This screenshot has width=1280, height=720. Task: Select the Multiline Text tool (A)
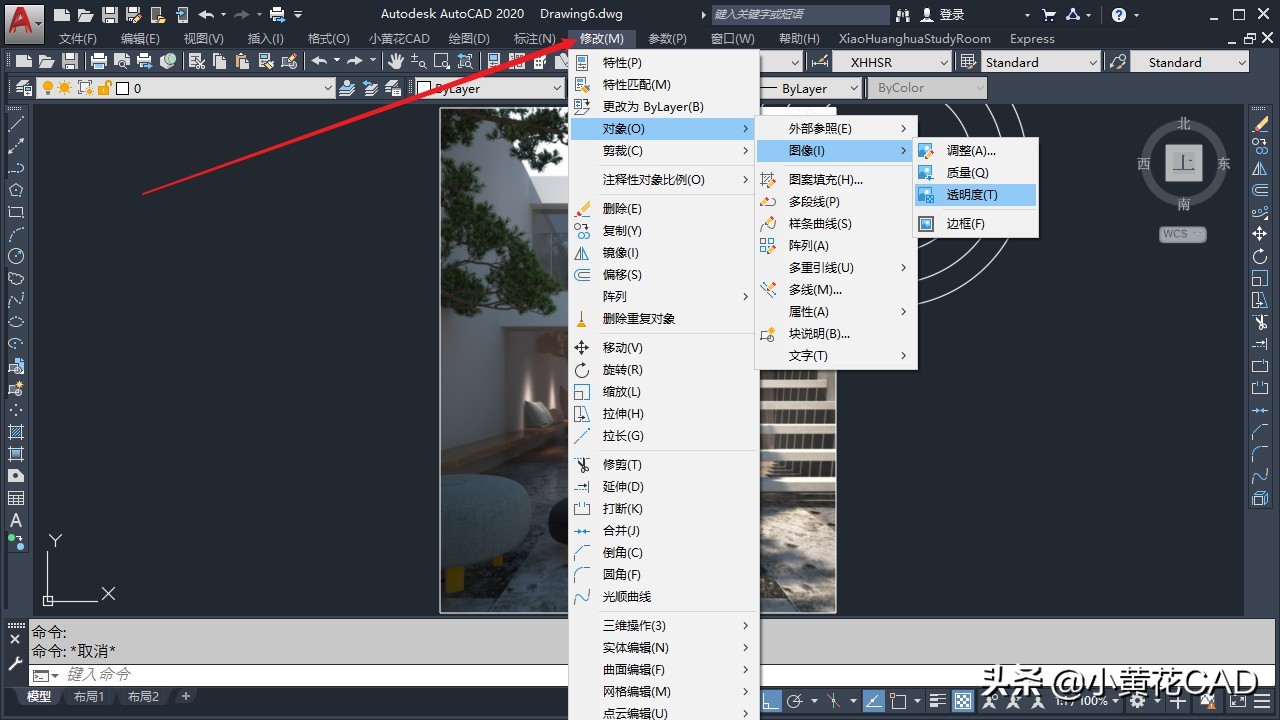pos(16,520)
